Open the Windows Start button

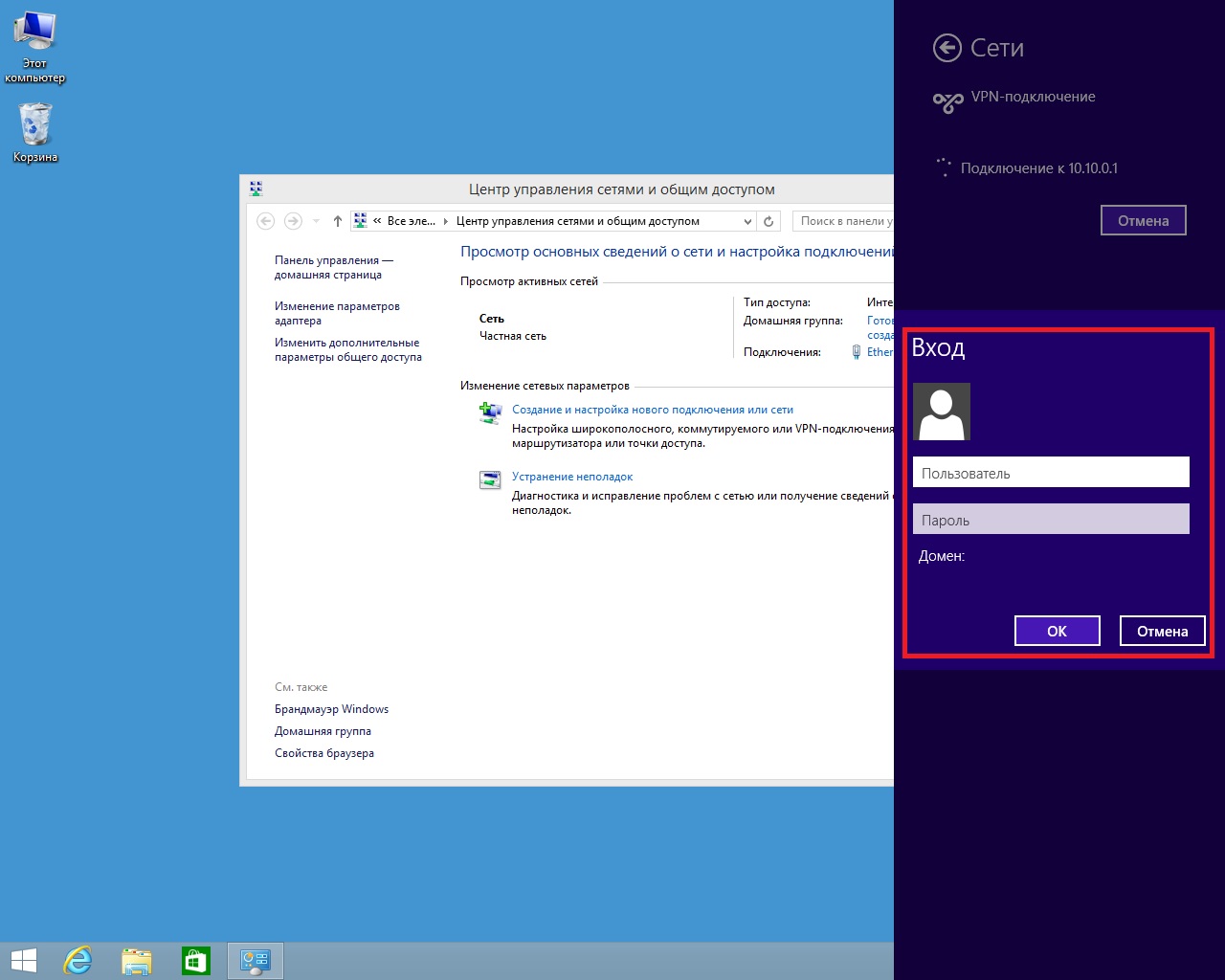(23, 960)
